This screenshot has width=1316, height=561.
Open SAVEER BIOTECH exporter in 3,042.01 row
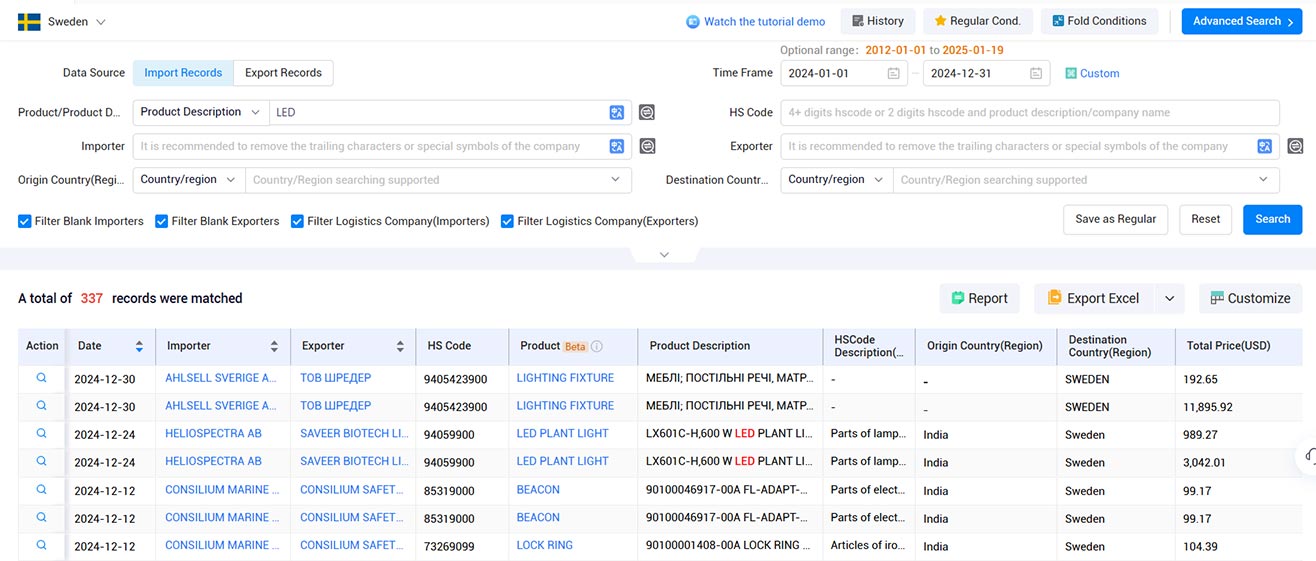point(354,462)
